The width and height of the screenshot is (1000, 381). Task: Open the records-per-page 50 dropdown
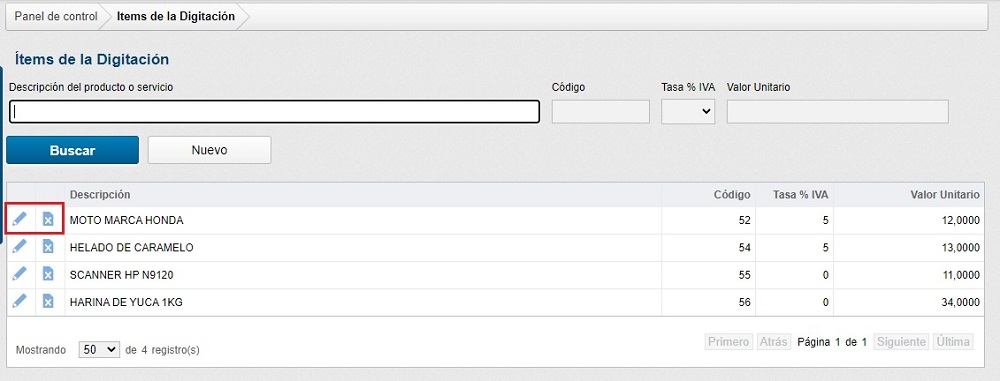(x=99, y=350)
